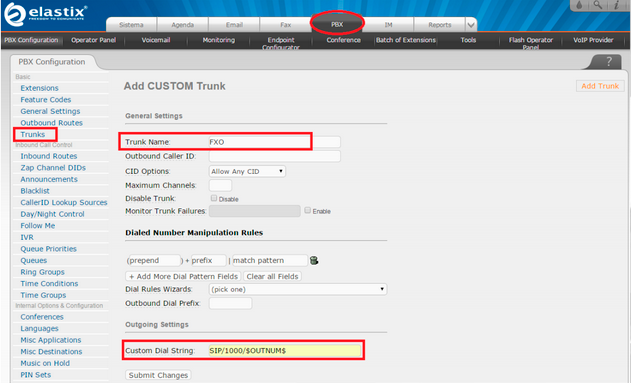Click the Maximum Channels field
This screenshot has height=383, width=631.
220,185
